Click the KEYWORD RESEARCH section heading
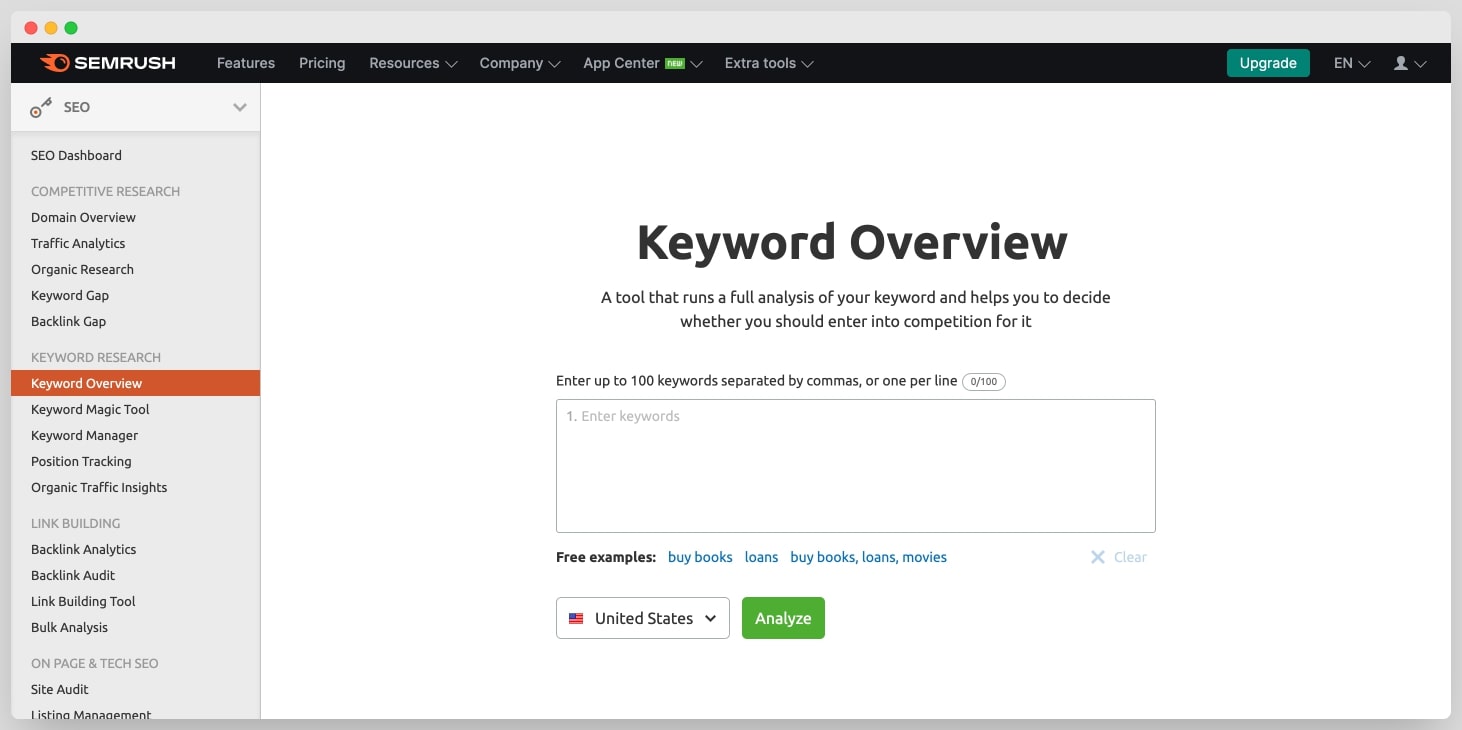This screenshot has height=730, width=1462. pos(96,357)
